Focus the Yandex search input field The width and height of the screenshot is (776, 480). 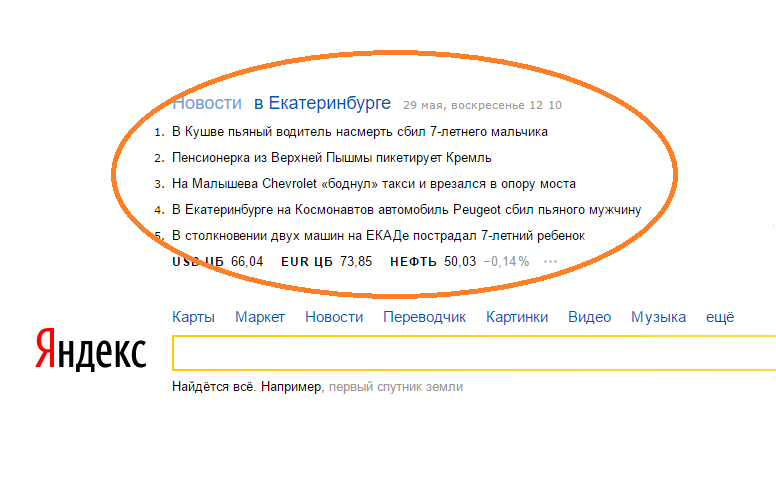474,353
